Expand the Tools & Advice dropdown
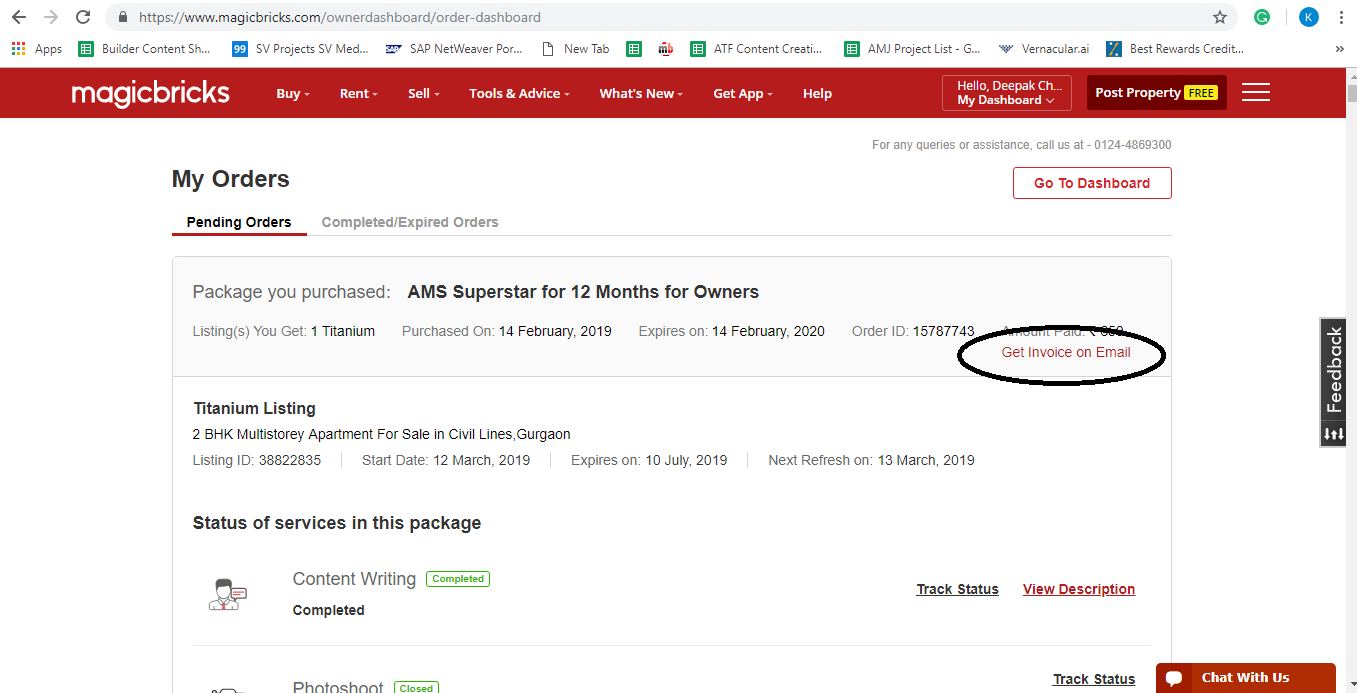This screenshot has width=1357, height=693. click(518, 93)
